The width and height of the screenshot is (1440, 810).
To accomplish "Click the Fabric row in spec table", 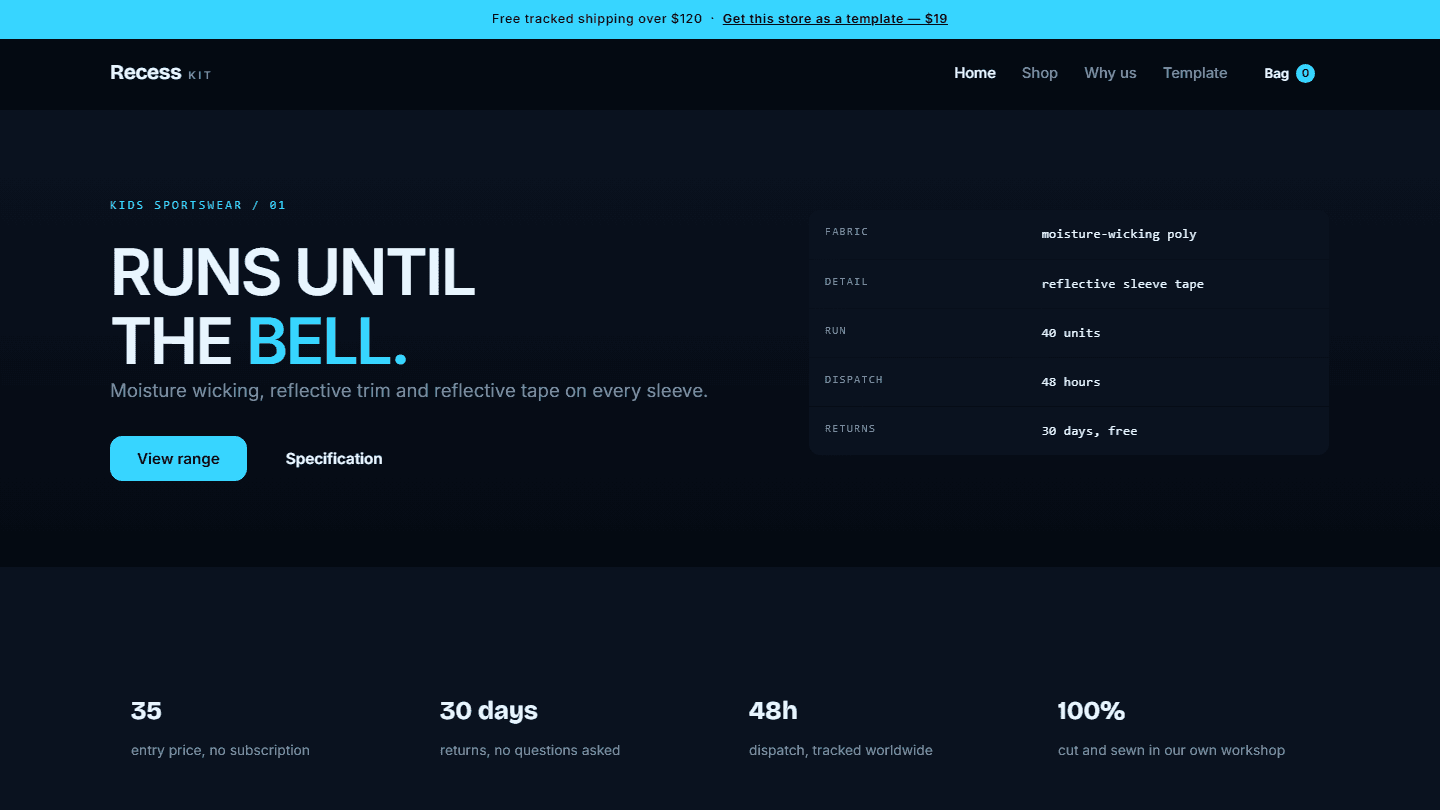I will (x=1069, y=234).
